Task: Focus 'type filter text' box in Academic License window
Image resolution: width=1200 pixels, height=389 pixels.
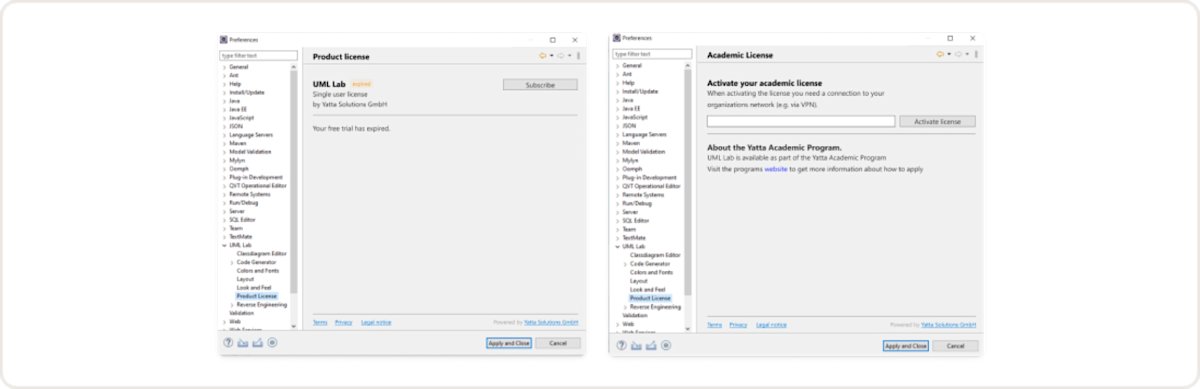Action: 652,54
